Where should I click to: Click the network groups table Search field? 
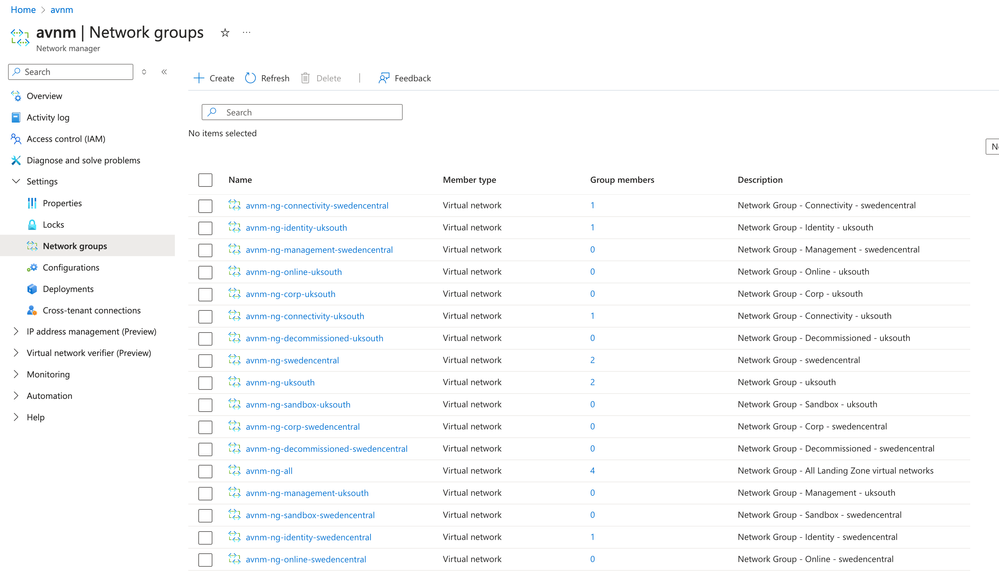[302, 112]
